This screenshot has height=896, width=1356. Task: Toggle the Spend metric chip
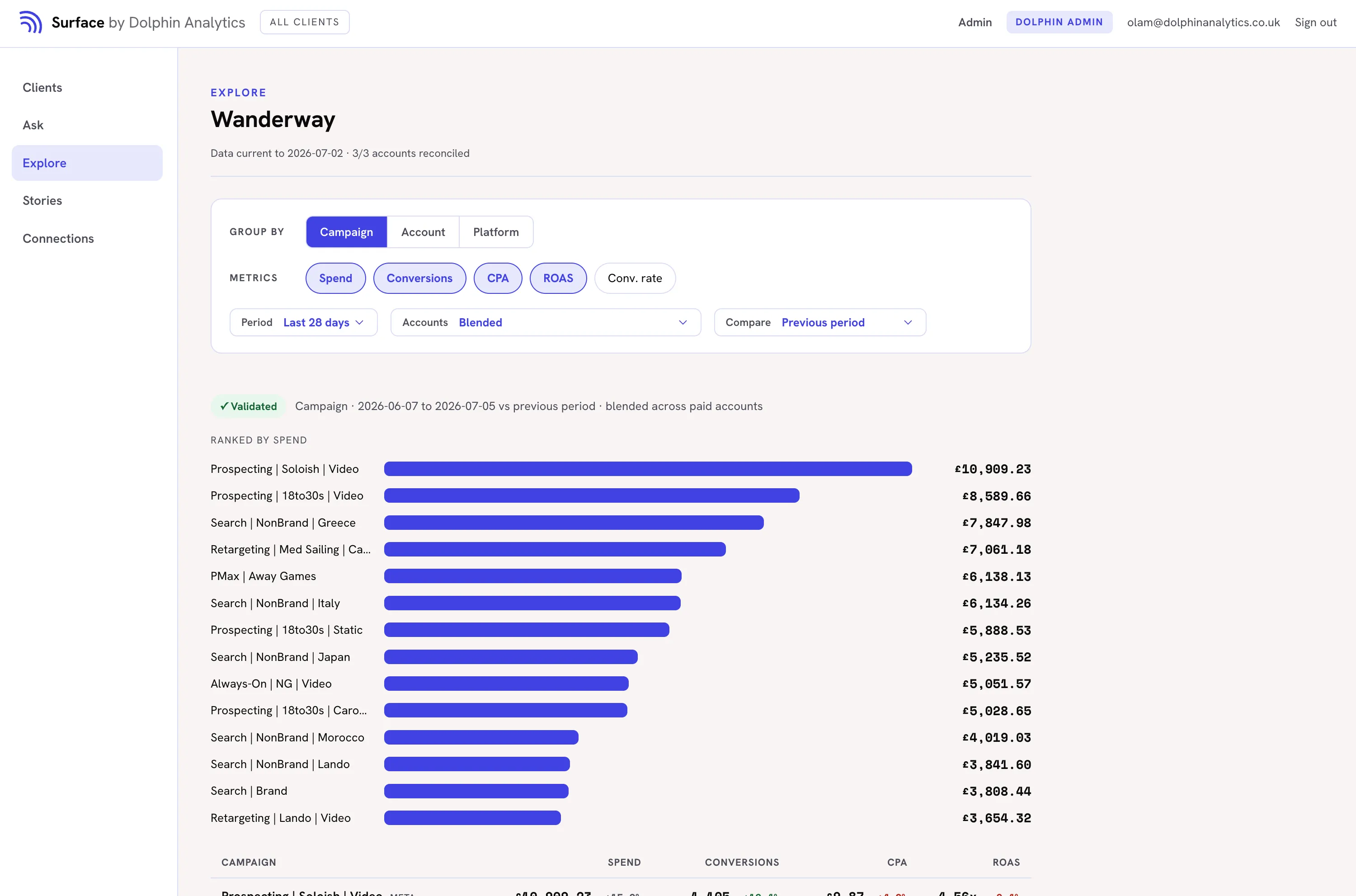tap(335, 278)
